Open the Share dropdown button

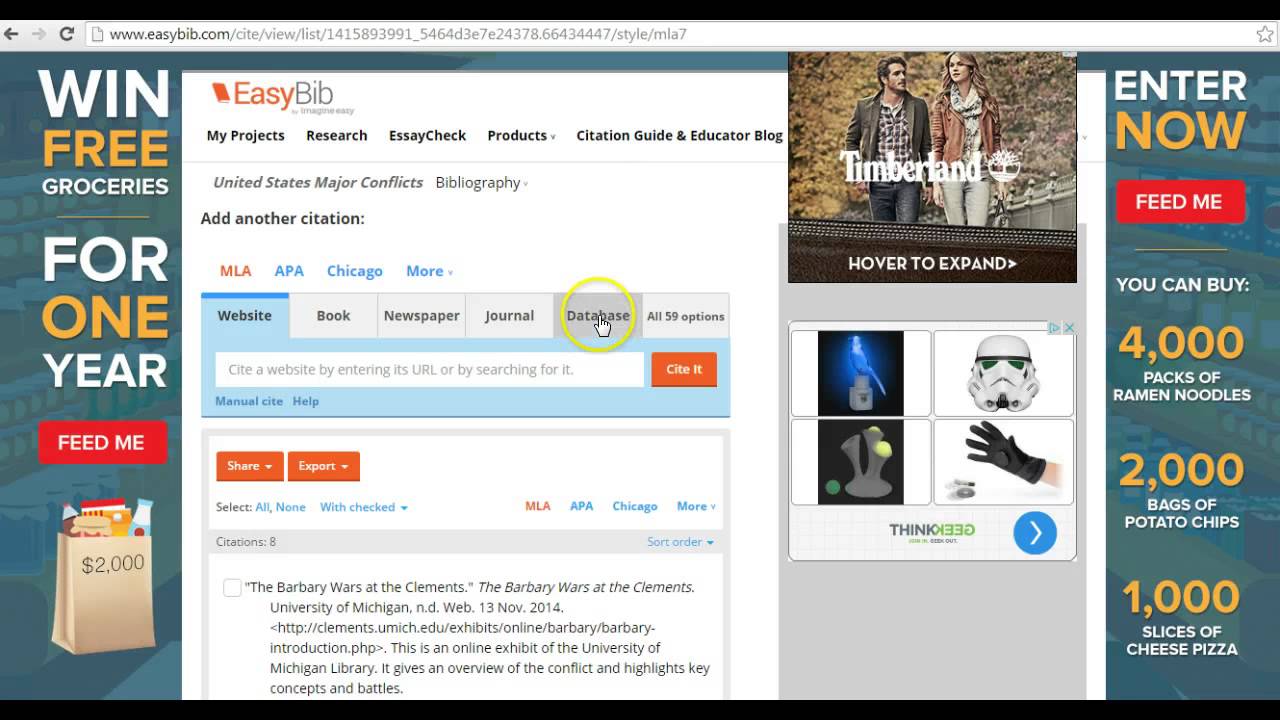(x=249, y=466)
